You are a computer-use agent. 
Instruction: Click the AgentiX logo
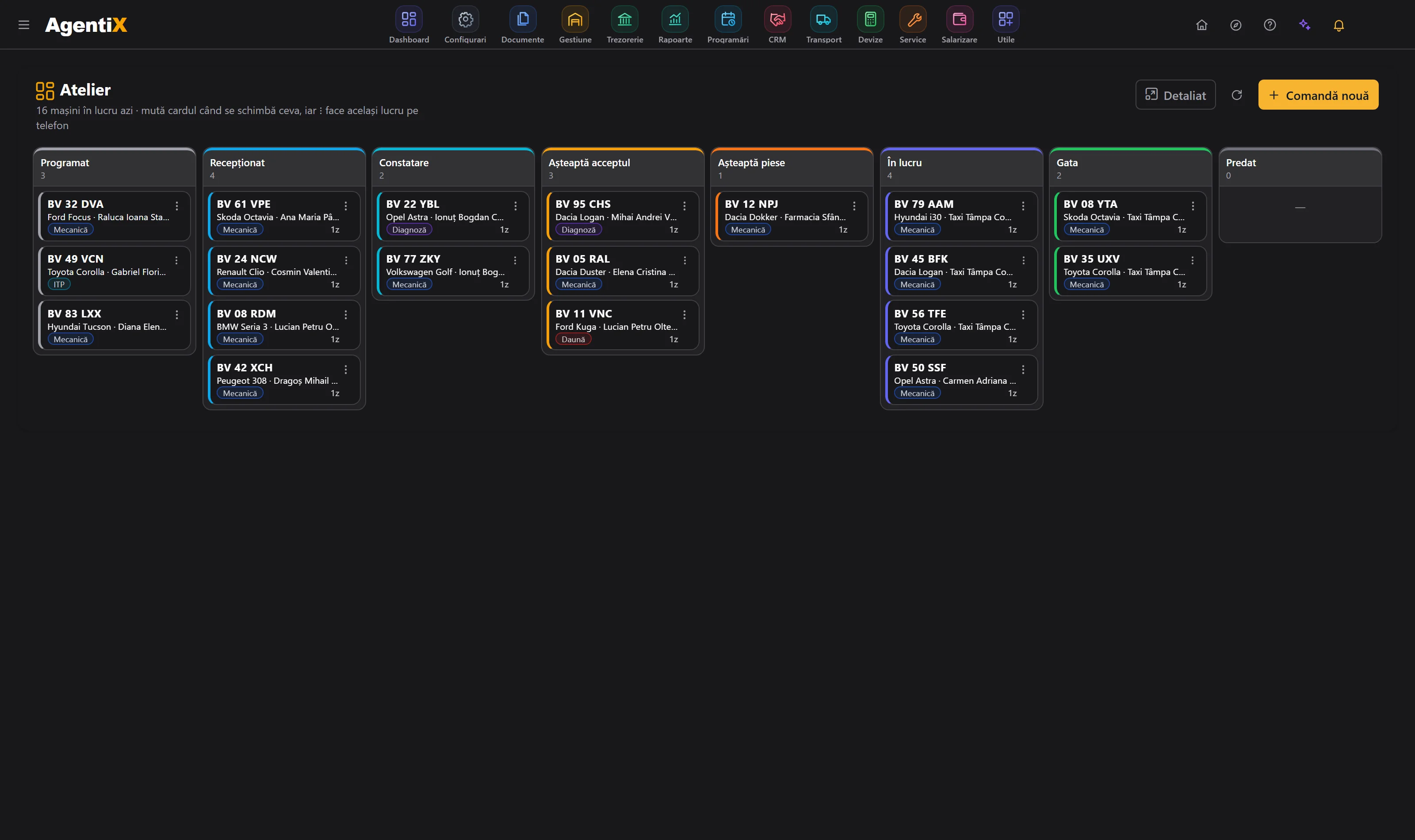(x=86, y=25)
